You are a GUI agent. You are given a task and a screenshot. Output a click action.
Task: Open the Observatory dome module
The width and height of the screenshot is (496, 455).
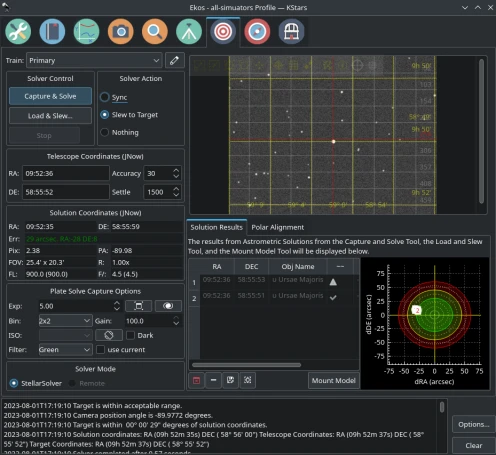click(291, 32)
